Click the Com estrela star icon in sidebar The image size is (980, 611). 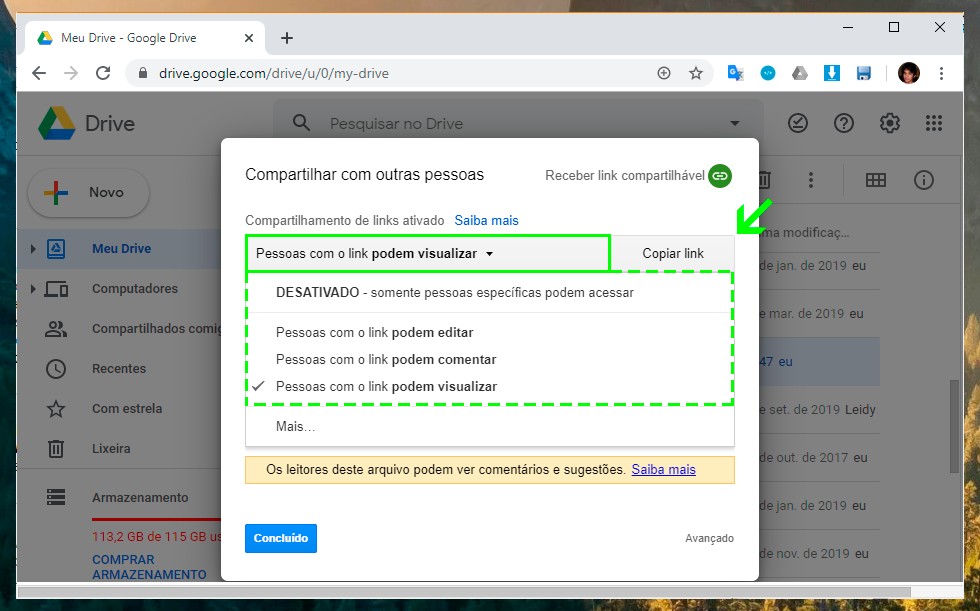coord(56,409)
